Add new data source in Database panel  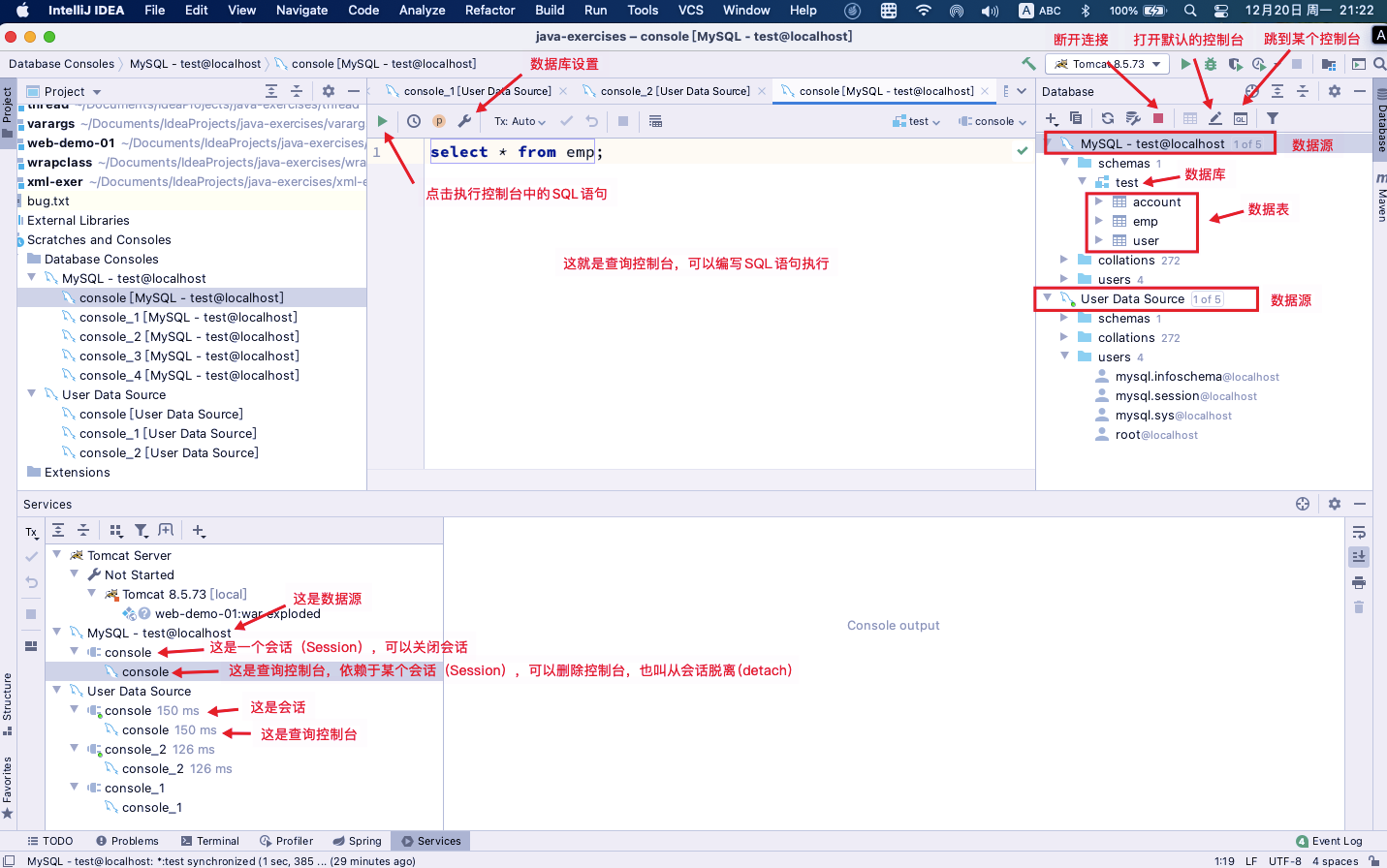(x=1052, y=118)
